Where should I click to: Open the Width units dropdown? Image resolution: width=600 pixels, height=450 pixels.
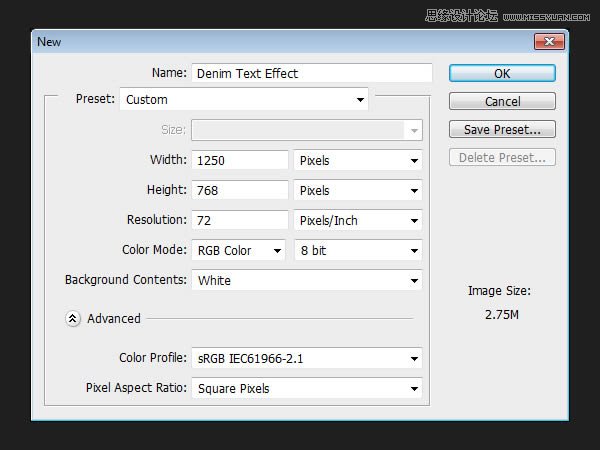click(x=358, y=160)
